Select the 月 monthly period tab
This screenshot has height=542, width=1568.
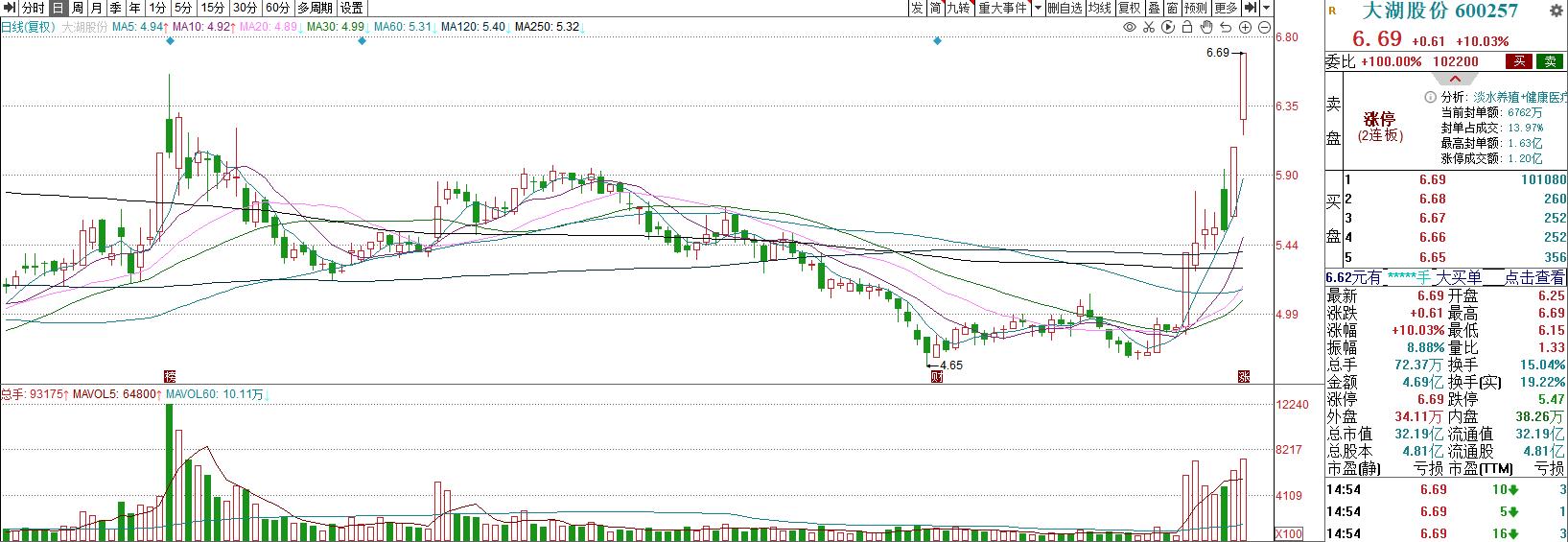[96, 8]
